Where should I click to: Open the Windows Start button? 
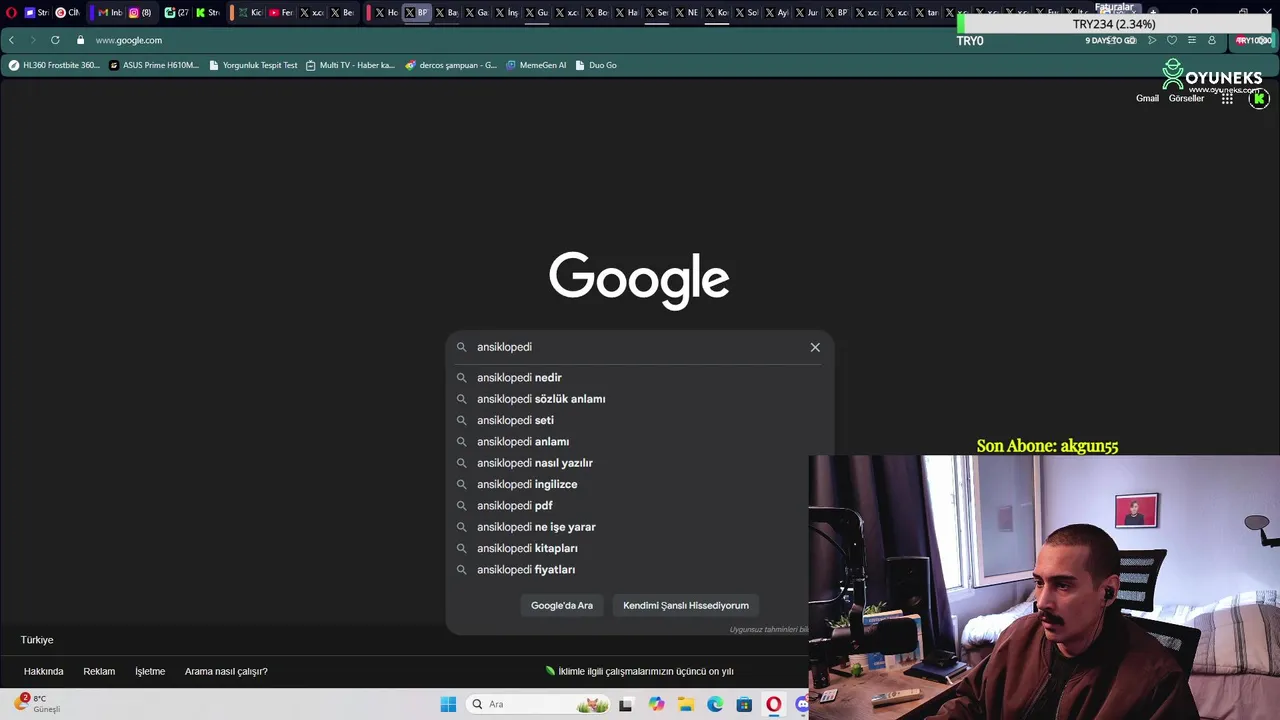[448, 704]
